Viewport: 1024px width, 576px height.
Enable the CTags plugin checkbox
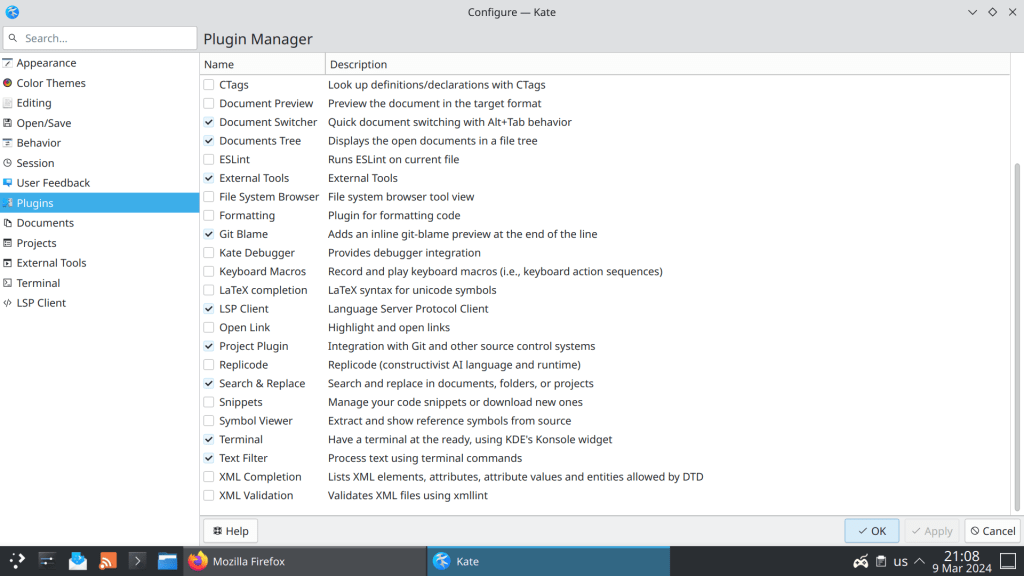point(209,85)
